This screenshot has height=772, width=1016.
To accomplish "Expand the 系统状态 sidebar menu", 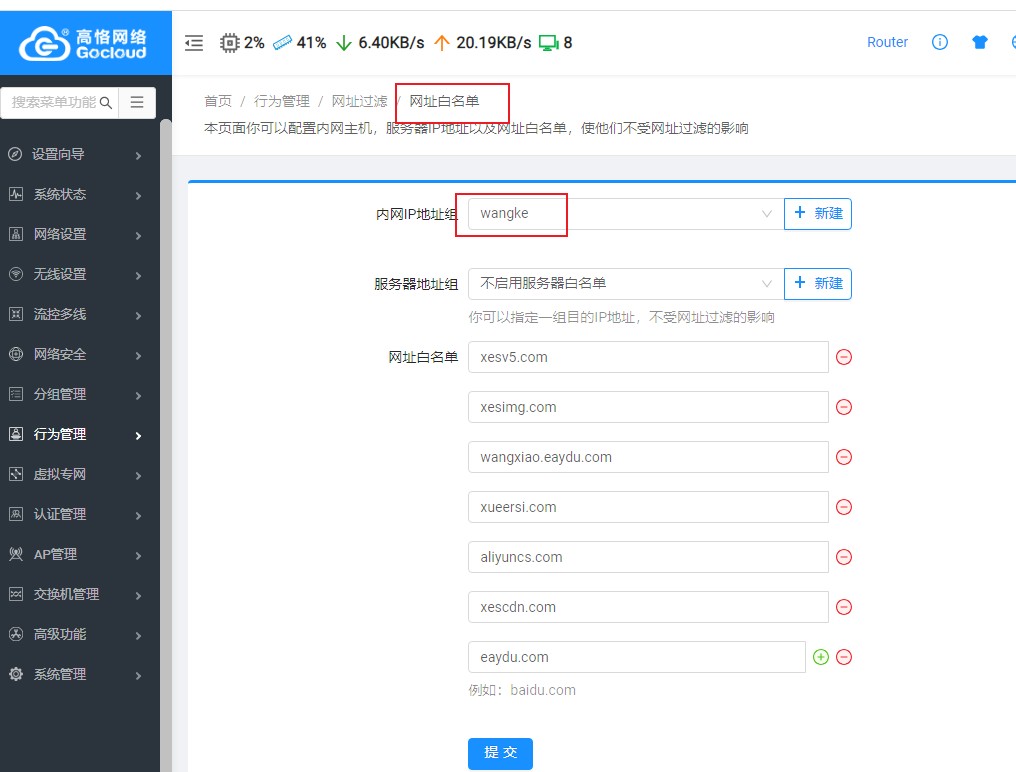I will [x=75, y=194].
